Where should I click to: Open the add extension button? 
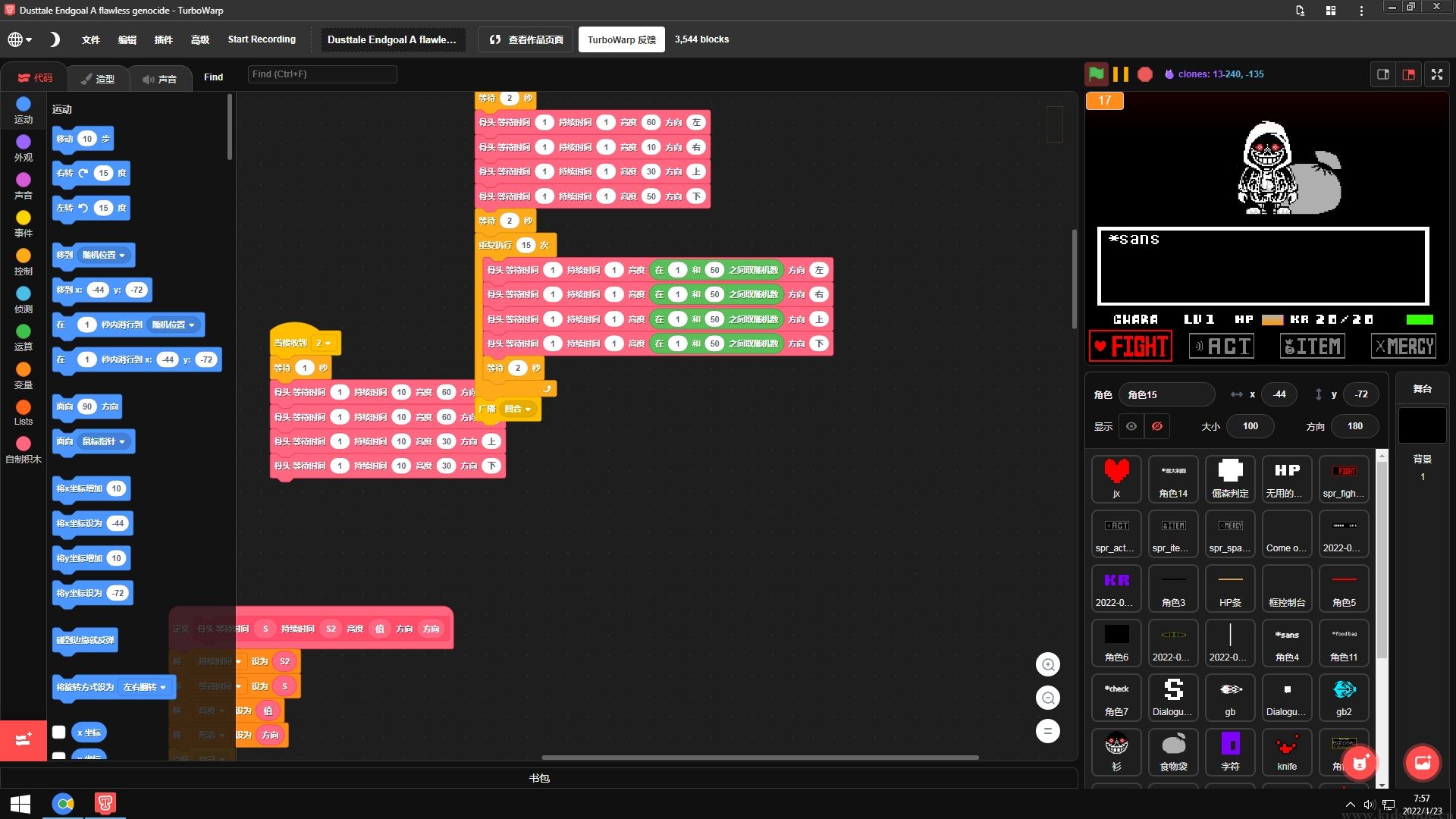(23, 740)
